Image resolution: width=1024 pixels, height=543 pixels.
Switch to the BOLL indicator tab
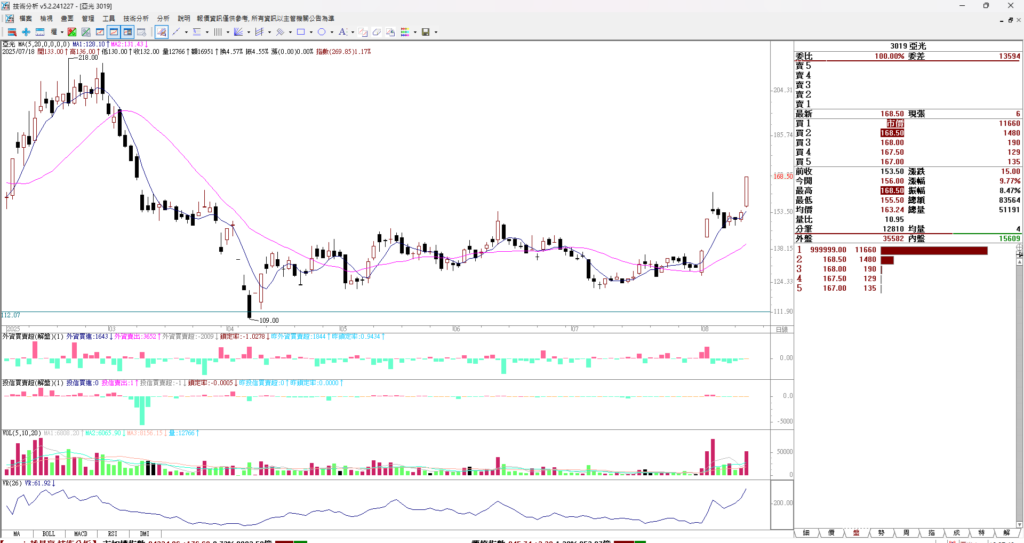[x=47, y=535]
